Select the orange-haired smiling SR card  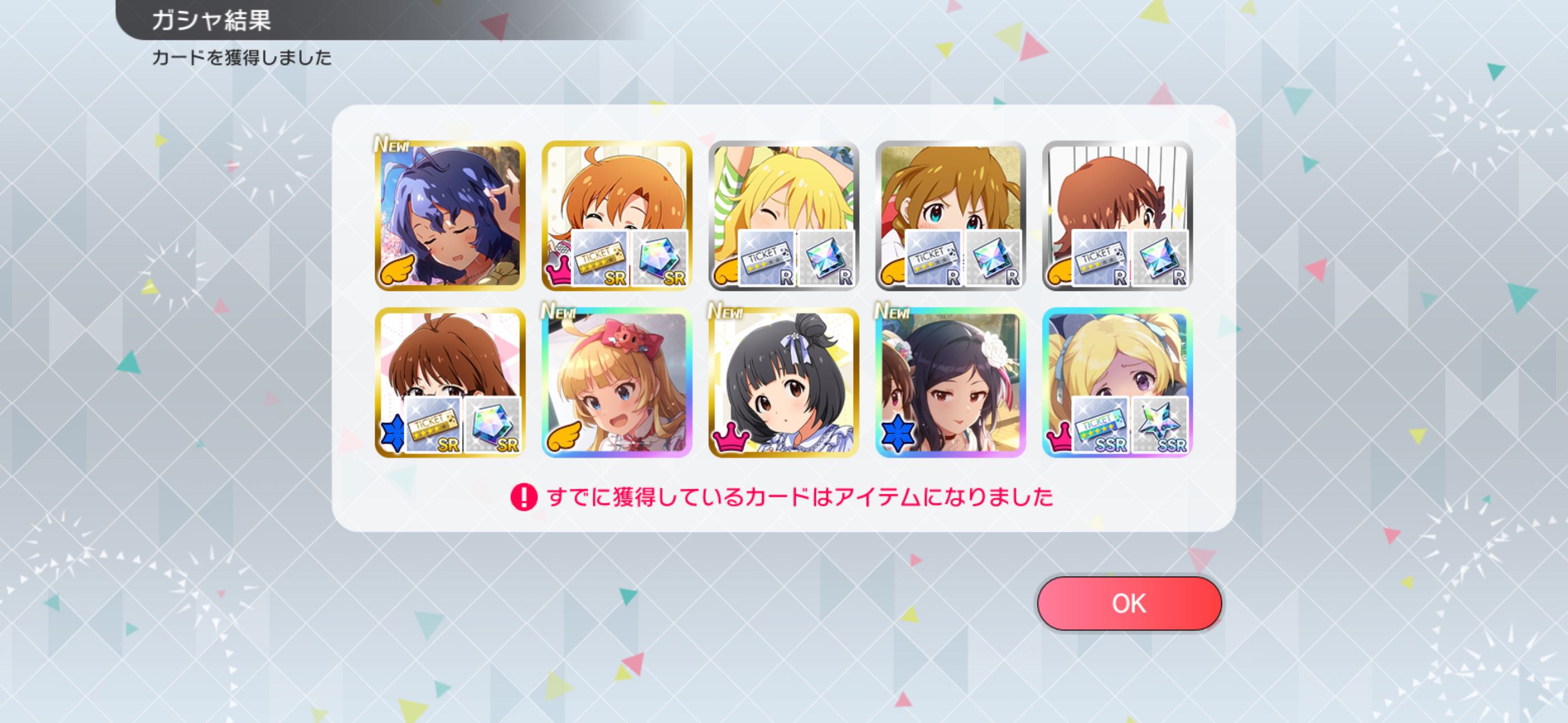[617, 215]
